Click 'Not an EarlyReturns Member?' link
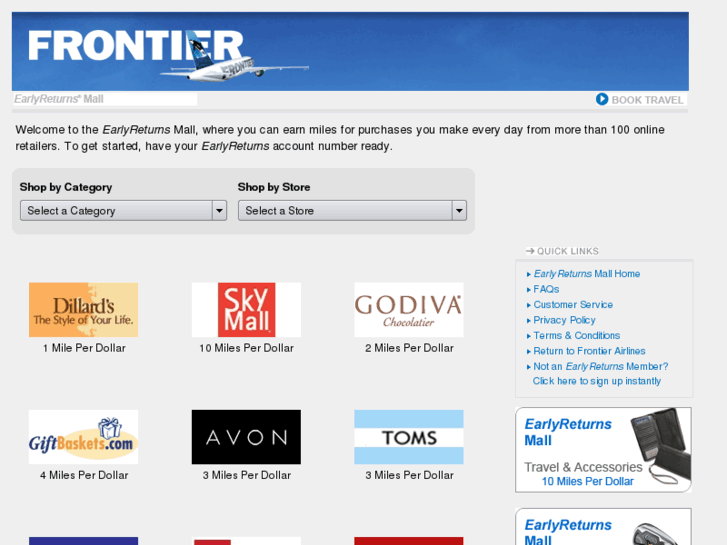Viewport: 727px width, 545px height. pyautogui.click(x=600, y=366)
